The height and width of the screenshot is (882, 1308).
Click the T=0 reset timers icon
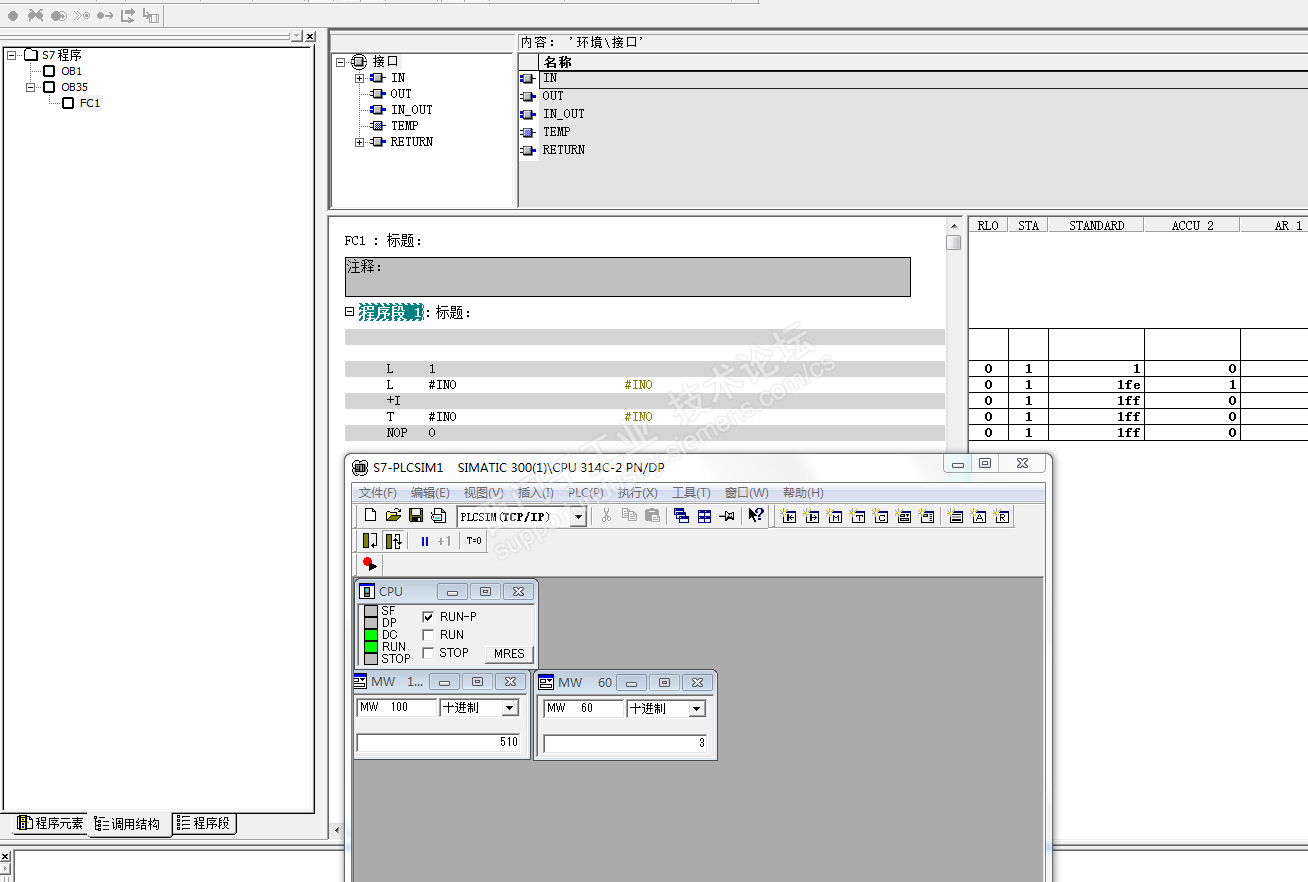[x=474, y=541]
